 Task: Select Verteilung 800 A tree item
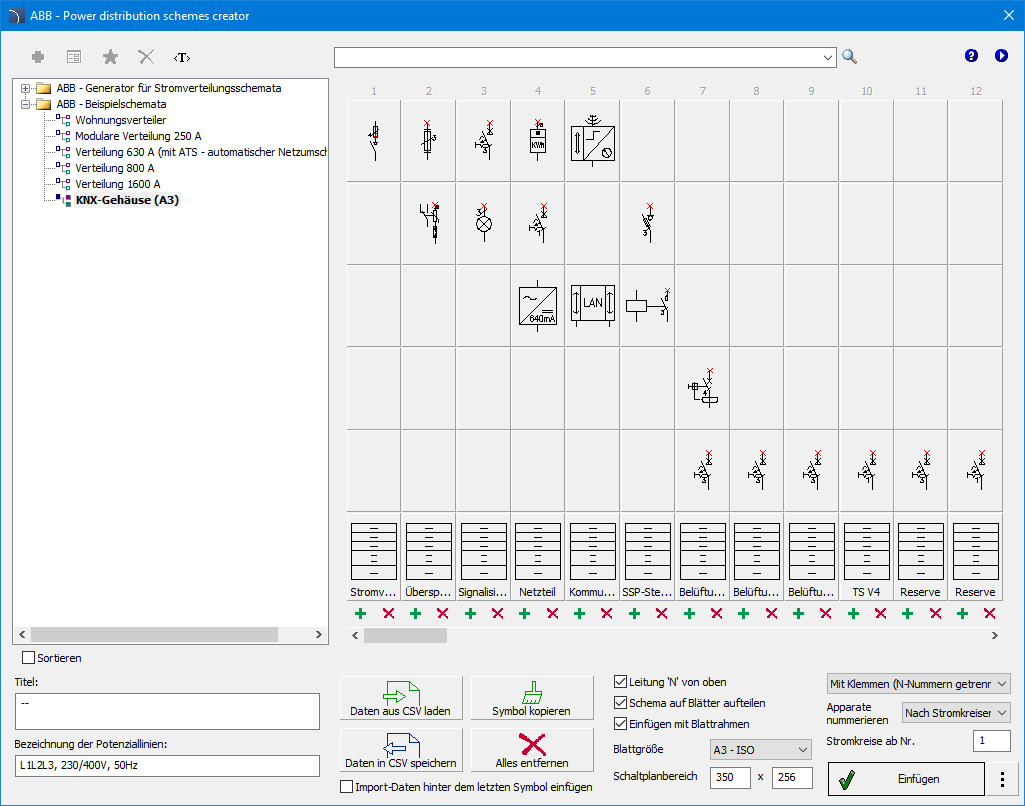coord(115,168)
